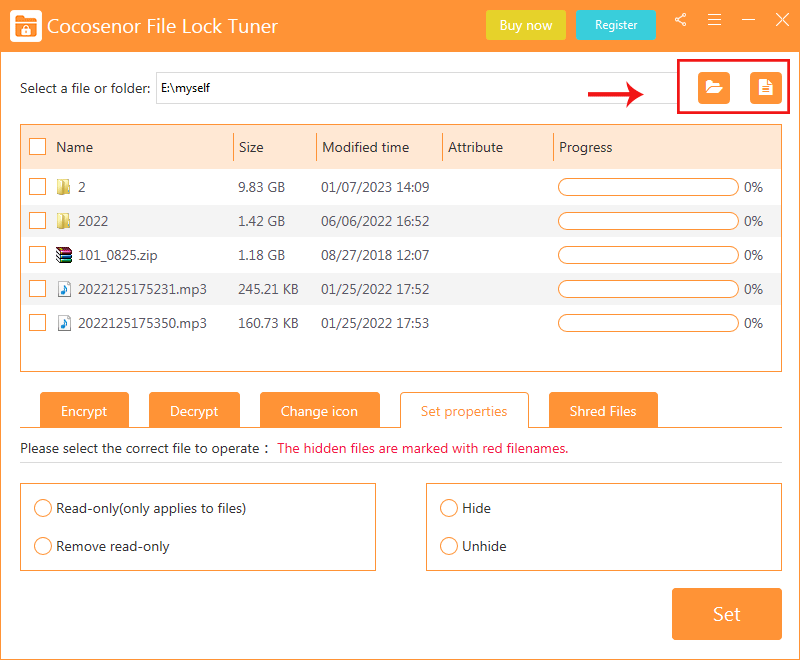Click the progress bar for folder "2"
800x660 pixels.
pyautogui.click(x=648, y=187)
